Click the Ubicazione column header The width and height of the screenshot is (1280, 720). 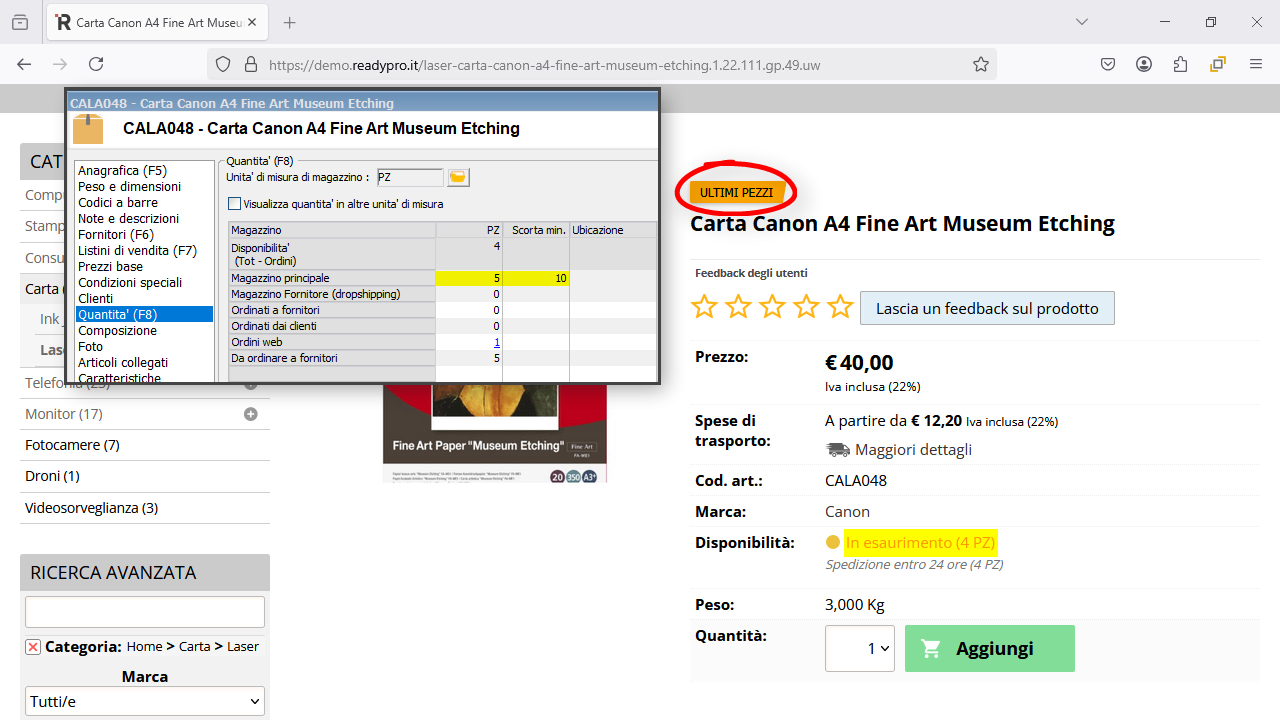[613, 230]
